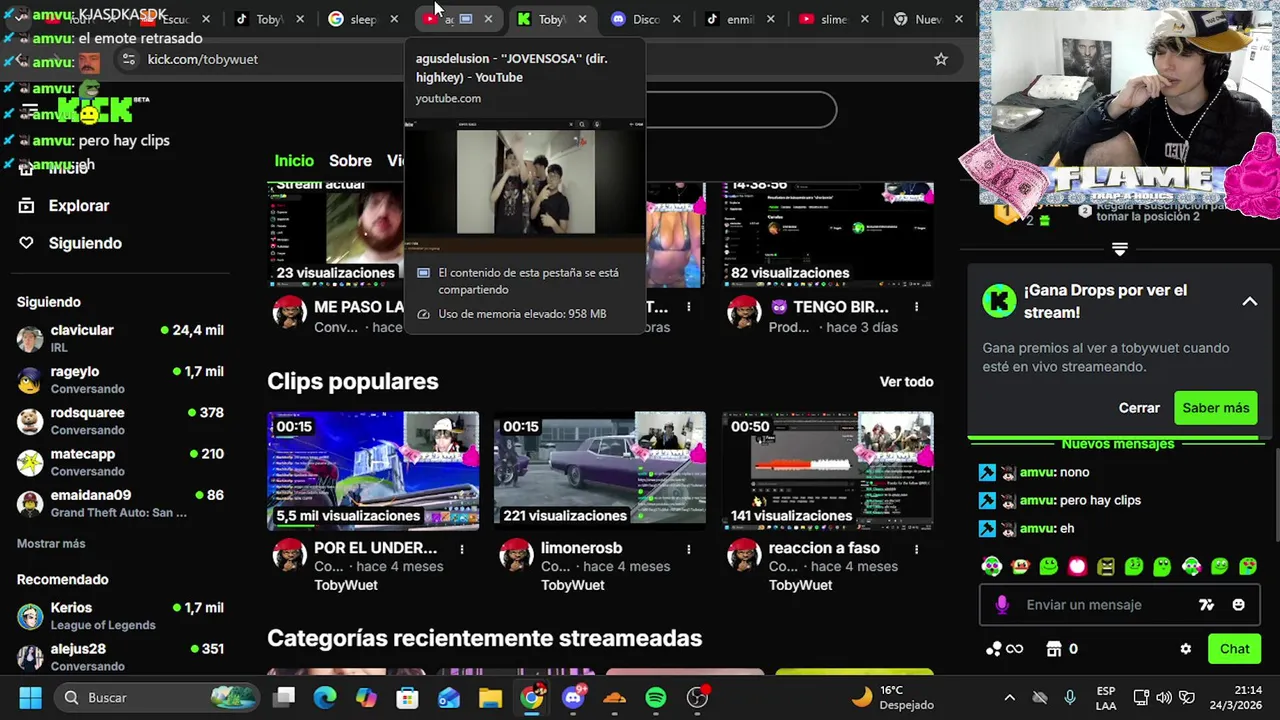Open Copilot from the taskbar

(366, 697)
